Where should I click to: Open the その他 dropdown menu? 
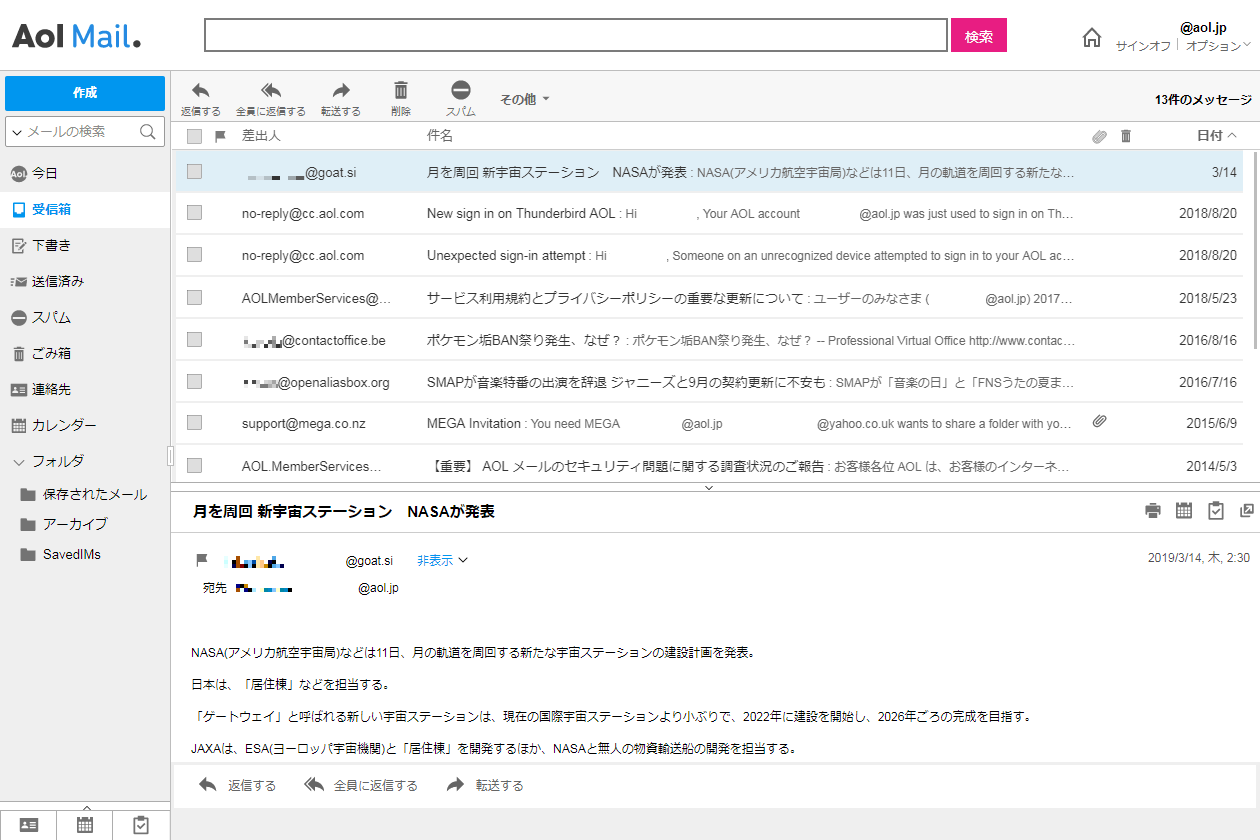pyautogui.click(x=525, y=99)
